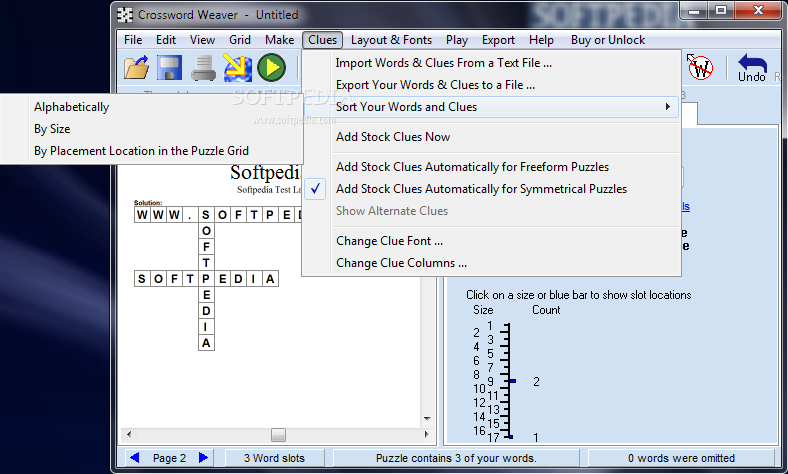
Task: Open the Edit menu
Action: click(166, 40)
